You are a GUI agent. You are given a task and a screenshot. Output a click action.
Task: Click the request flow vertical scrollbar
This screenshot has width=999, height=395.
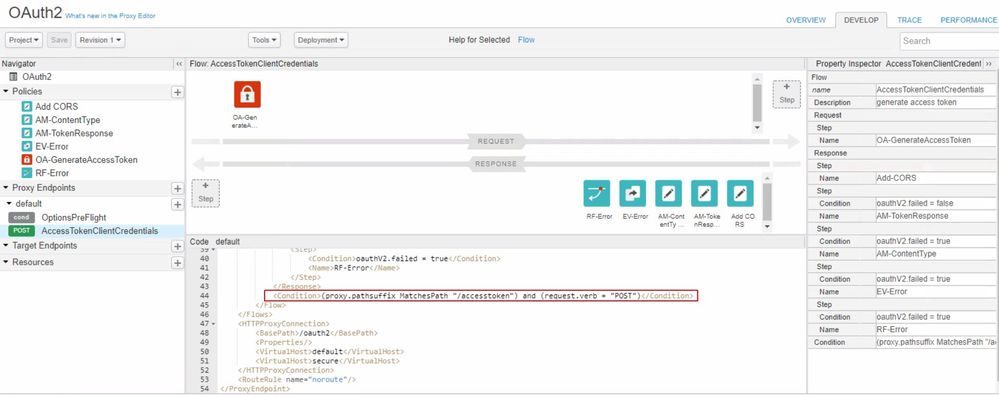(757, 103)
